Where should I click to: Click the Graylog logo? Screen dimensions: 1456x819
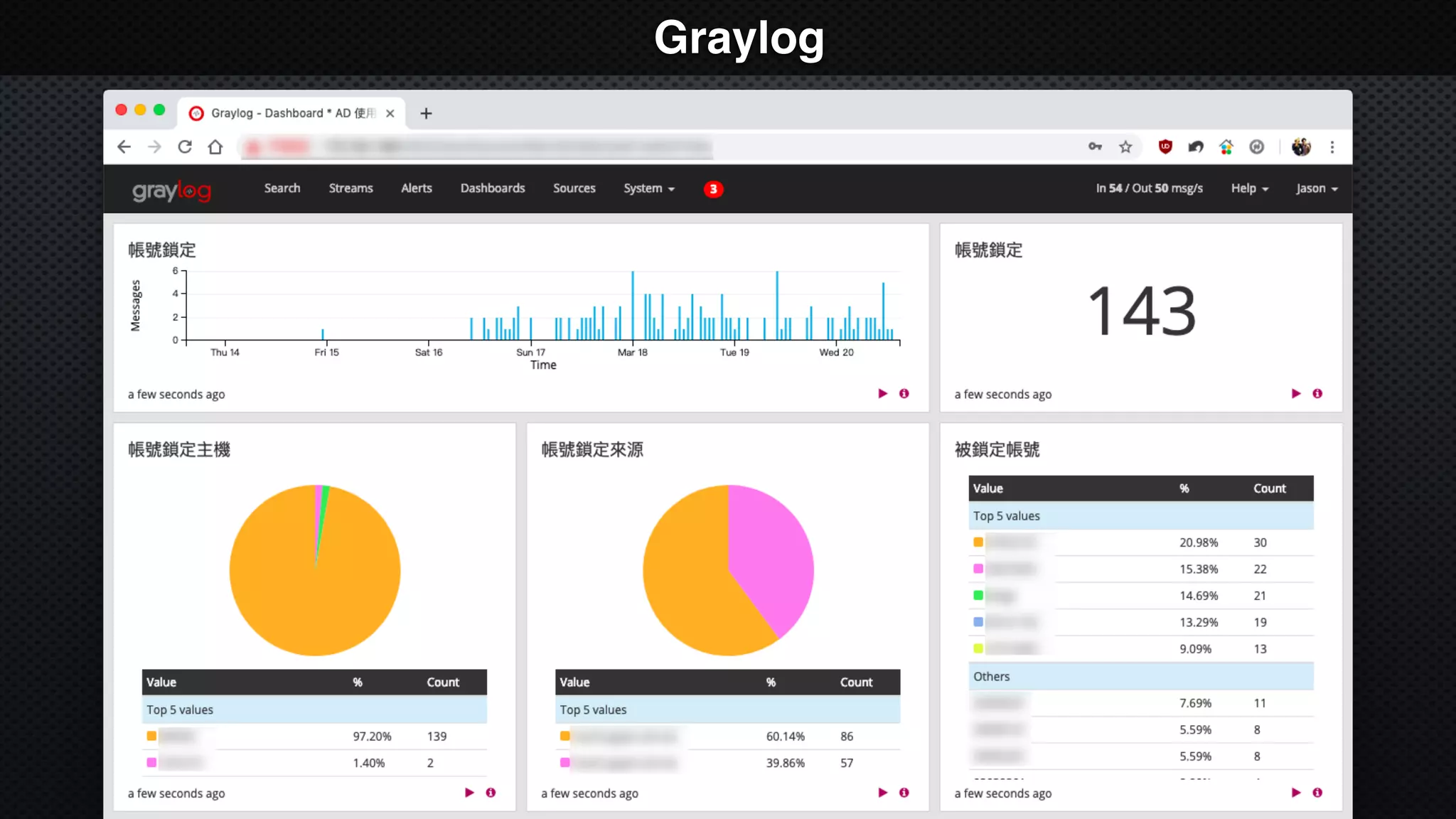click(x=171, y=191)
